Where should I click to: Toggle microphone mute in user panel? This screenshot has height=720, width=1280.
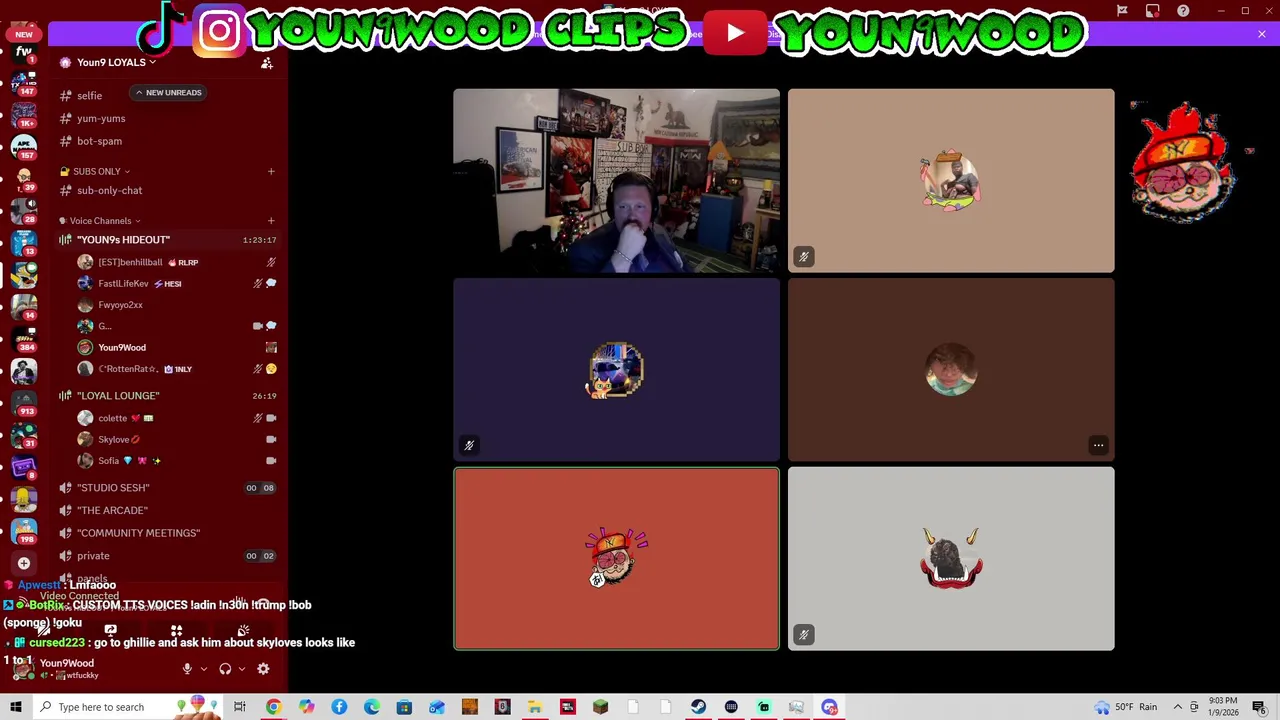187,669
